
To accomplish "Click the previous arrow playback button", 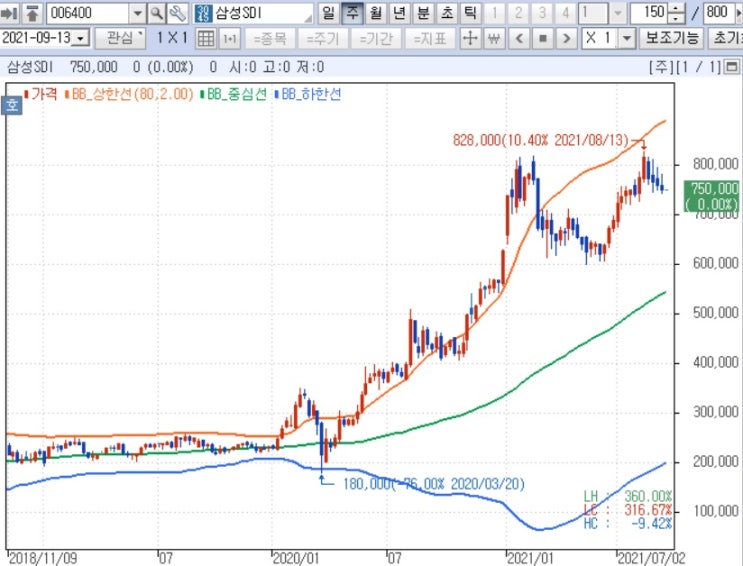I will click(x=520, y=38).
